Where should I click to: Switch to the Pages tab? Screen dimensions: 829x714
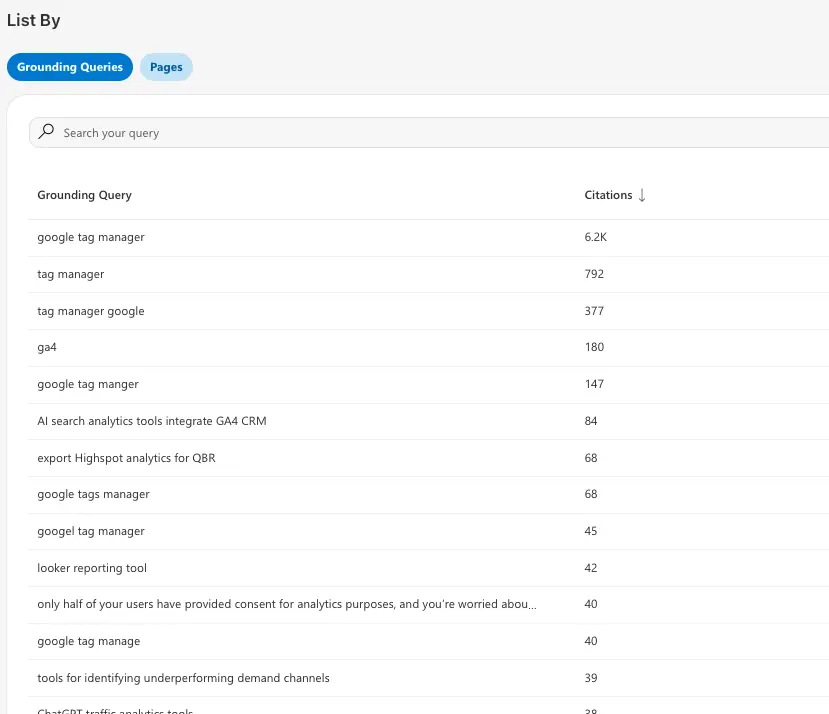coord(165,67)
